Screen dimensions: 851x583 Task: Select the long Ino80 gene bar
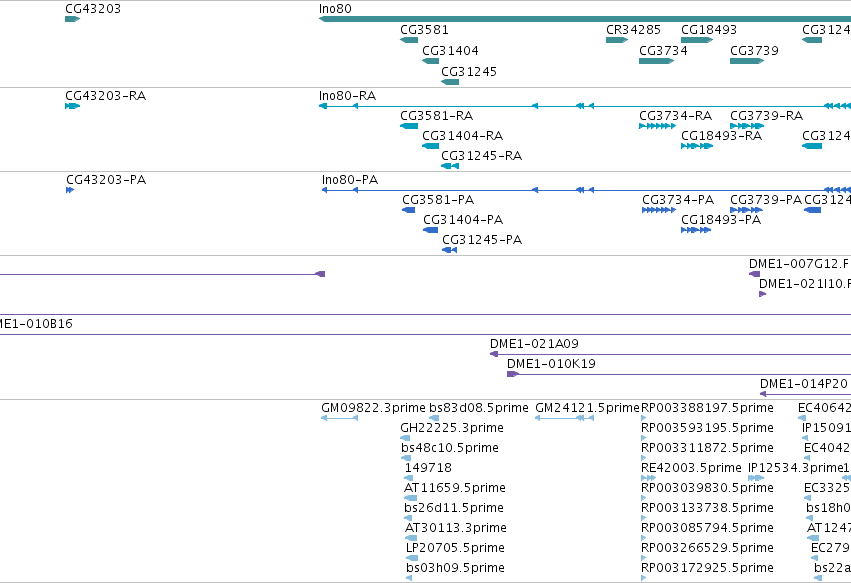coord(585,19)
